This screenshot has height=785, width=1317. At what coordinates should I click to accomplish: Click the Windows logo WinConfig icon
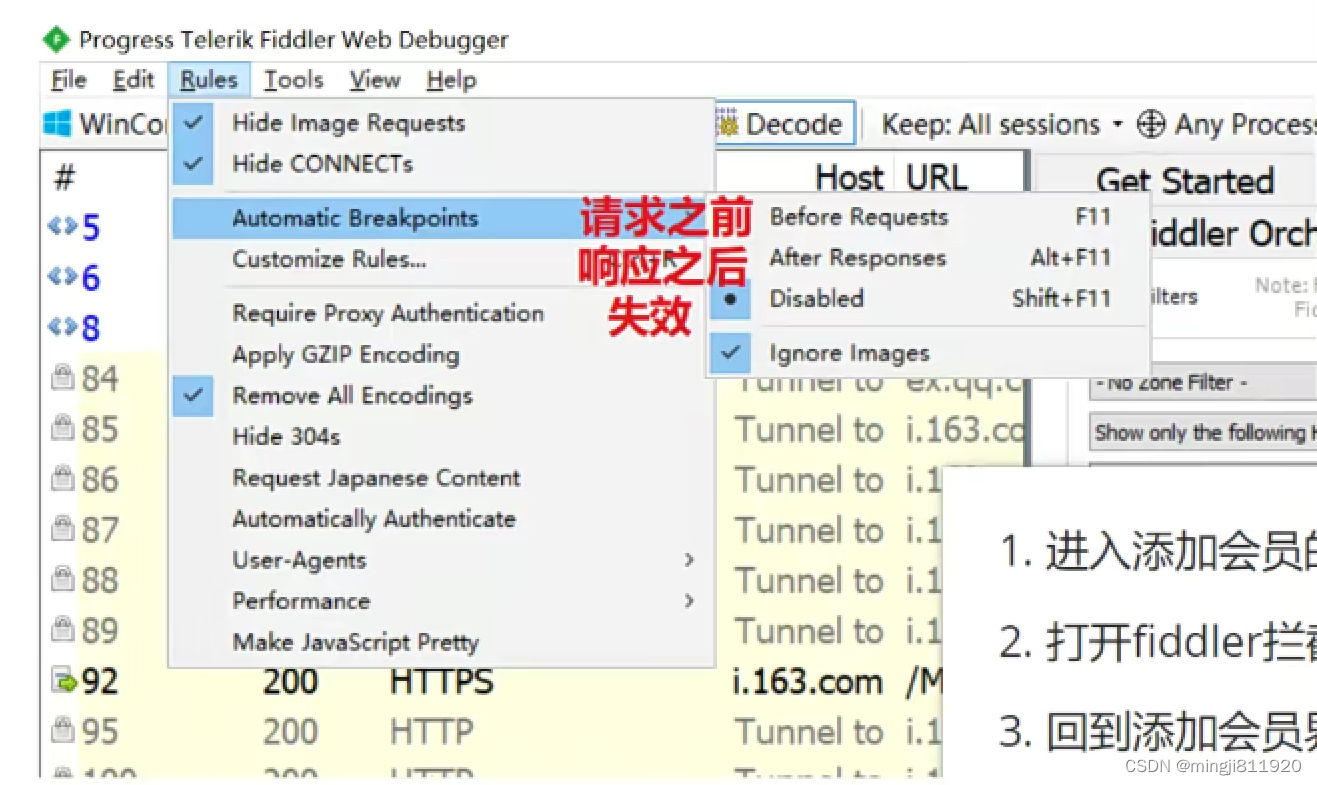point(57,124)
